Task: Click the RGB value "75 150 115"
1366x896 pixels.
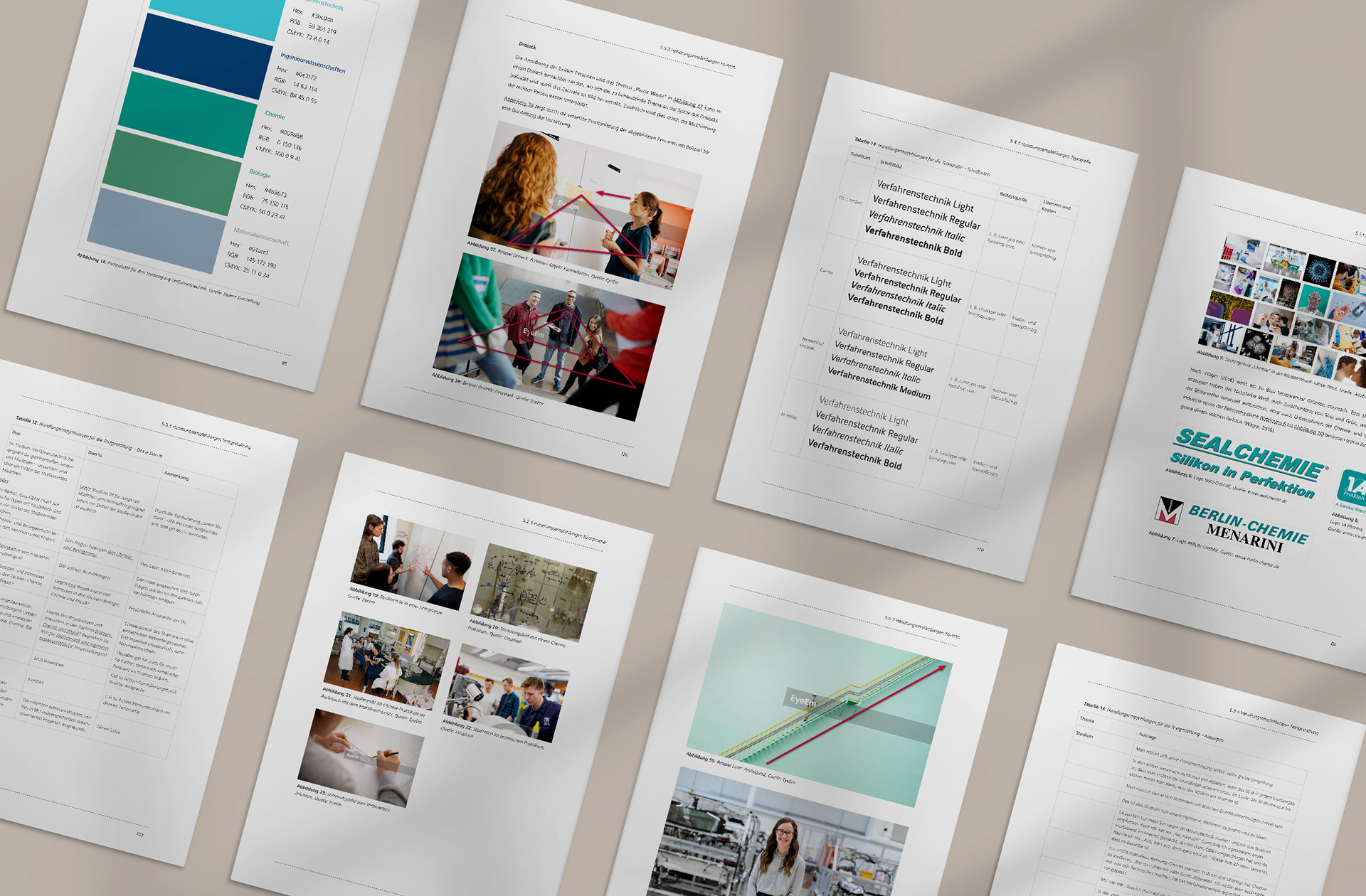Action: click(x=275, y=203)
